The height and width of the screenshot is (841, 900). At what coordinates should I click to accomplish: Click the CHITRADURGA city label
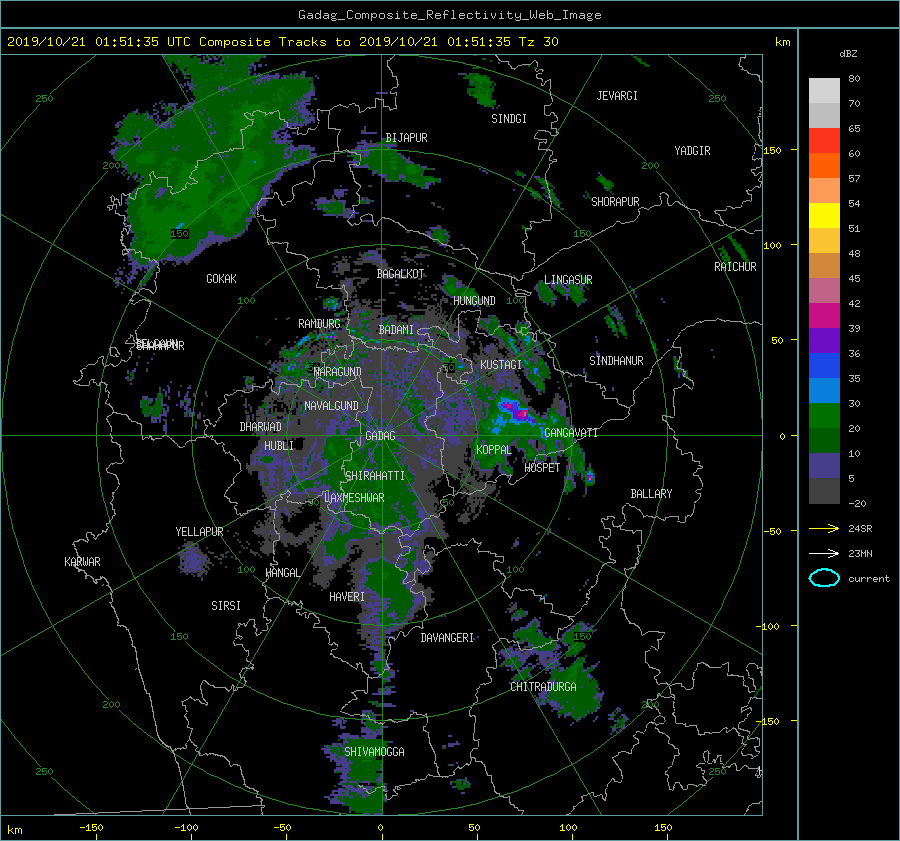tap(543, 687)
